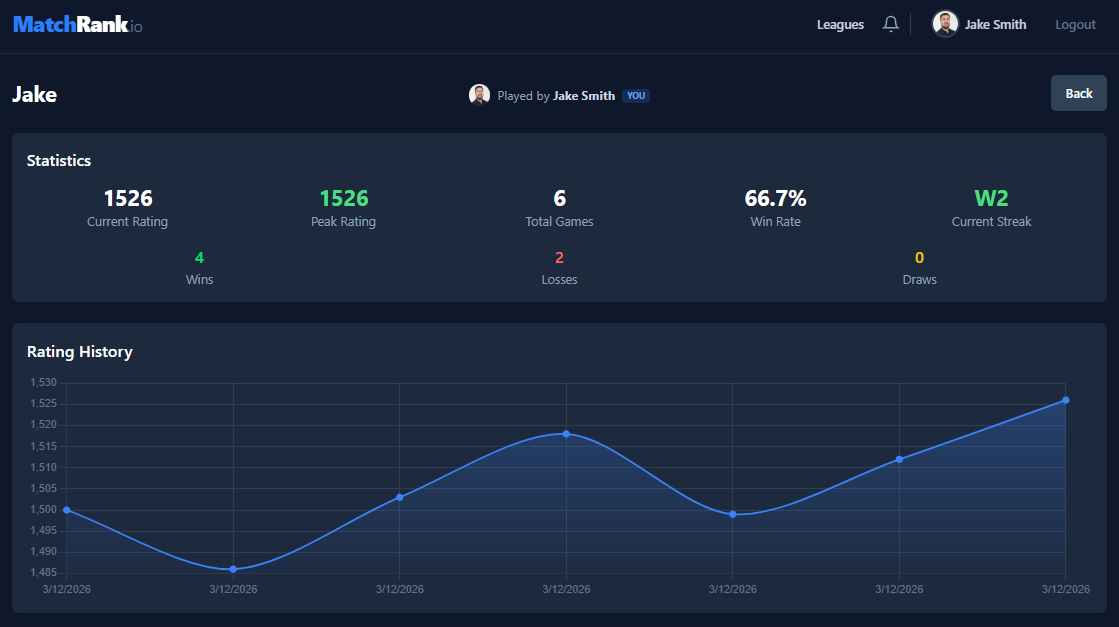This screenshot has width=1119, height=627.
Task: Click the 66.7% Win Rate stat
Action: [775, 198]
